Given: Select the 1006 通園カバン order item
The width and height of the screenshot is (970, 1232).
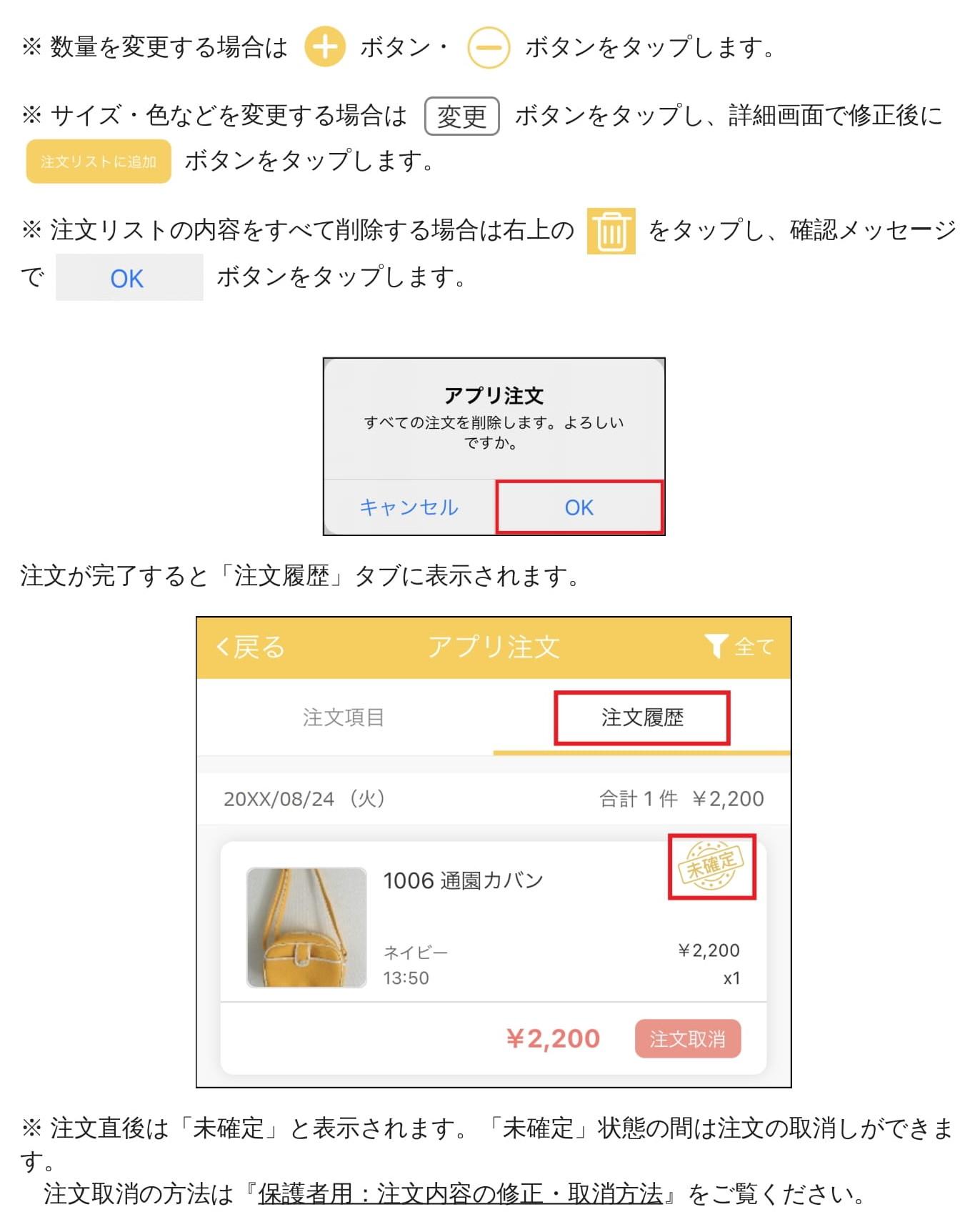Looking at the screenshot, I should click(x=494, y=922).
